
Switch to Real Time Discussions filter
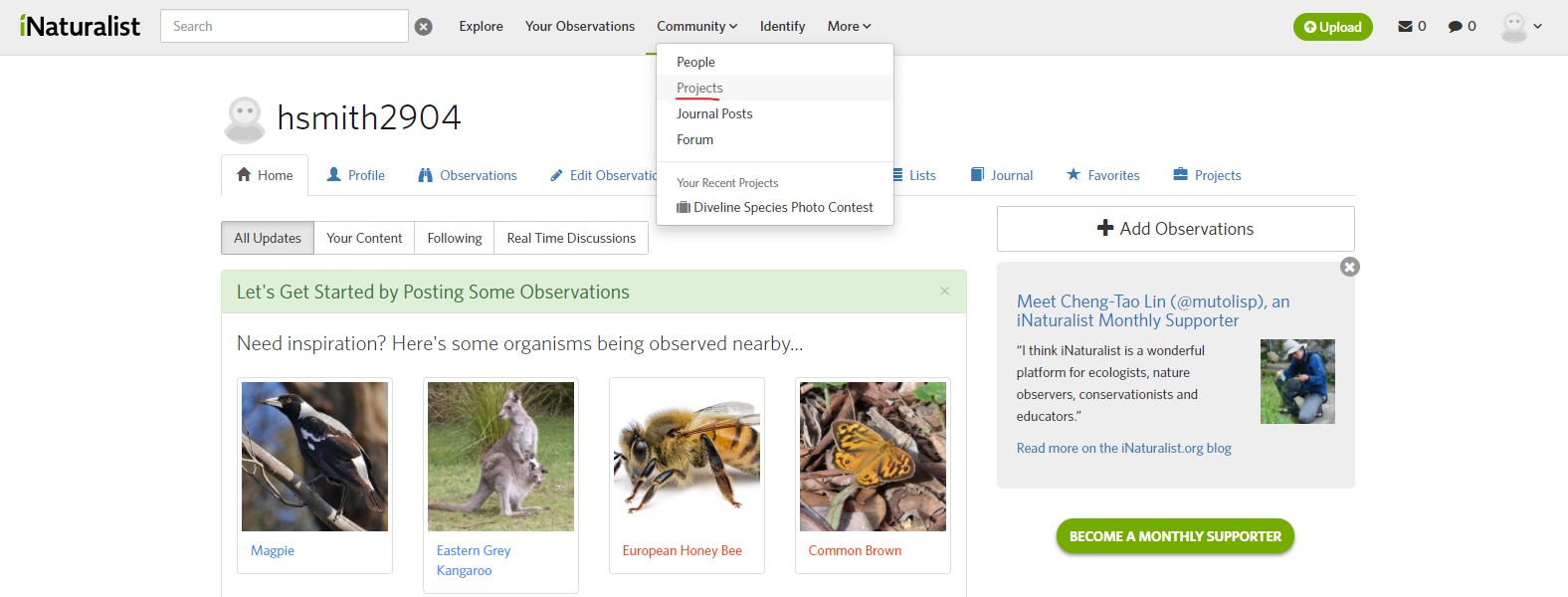(571, 238)
